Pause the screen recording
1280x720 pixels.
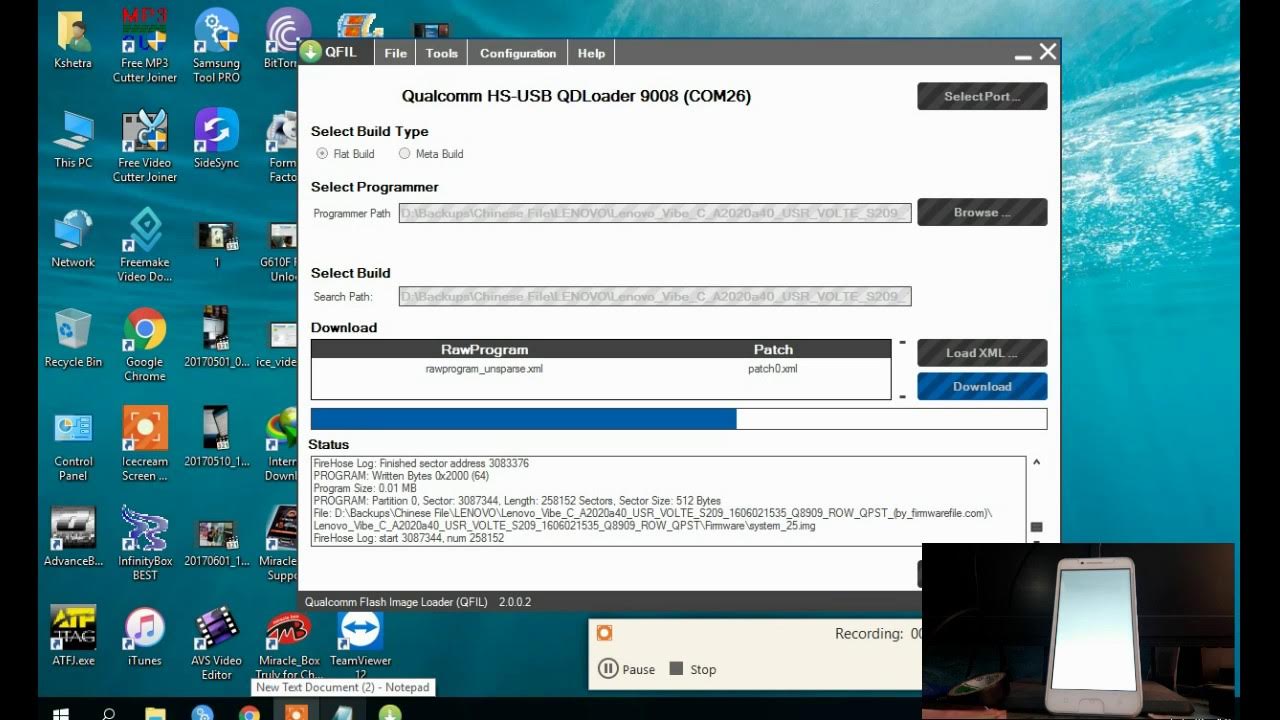pos(626,669)
